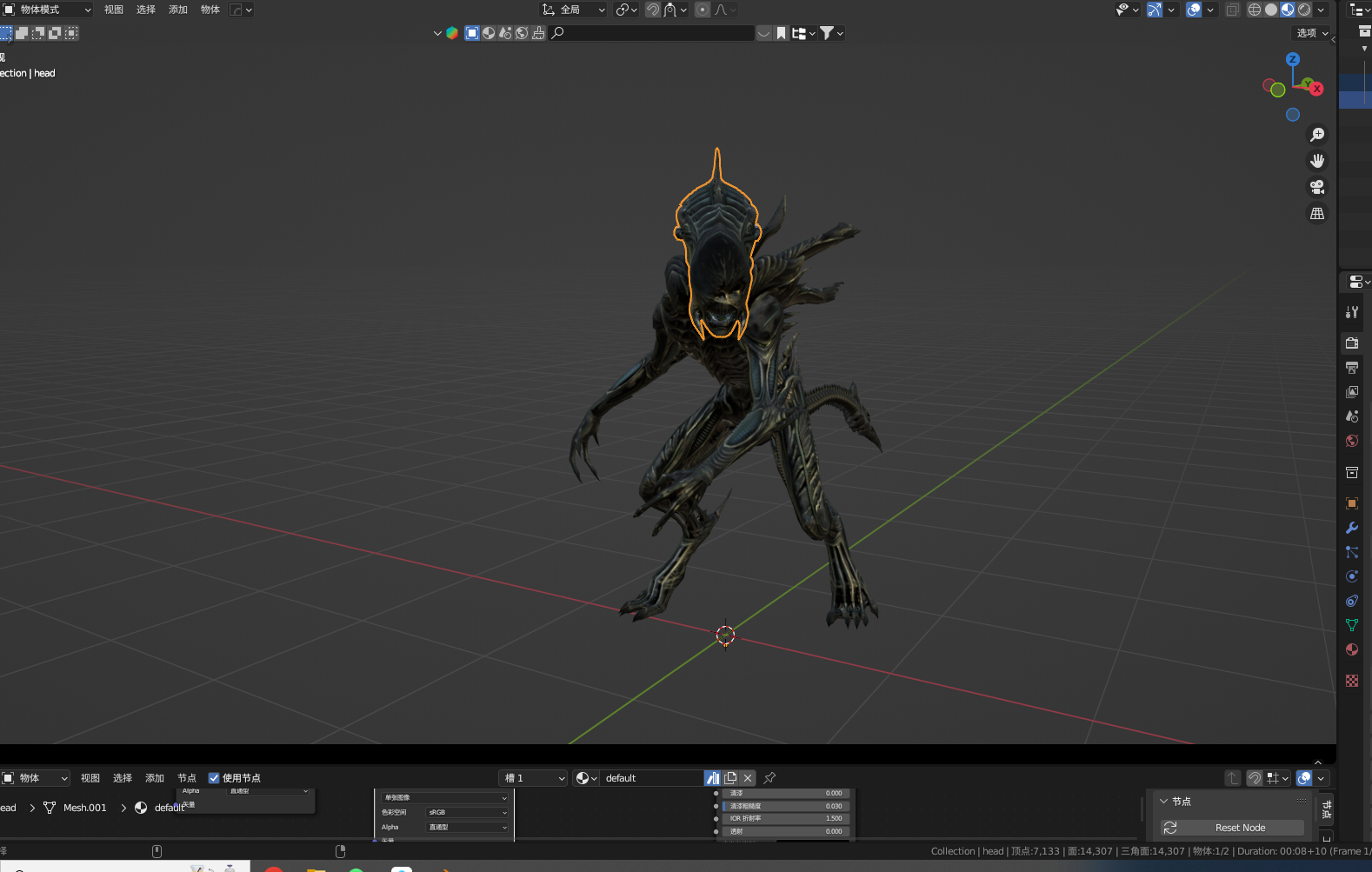Open the Modifiers wrench properties tab
The image size is (1372, 872).
click(x=1352, y=528)
